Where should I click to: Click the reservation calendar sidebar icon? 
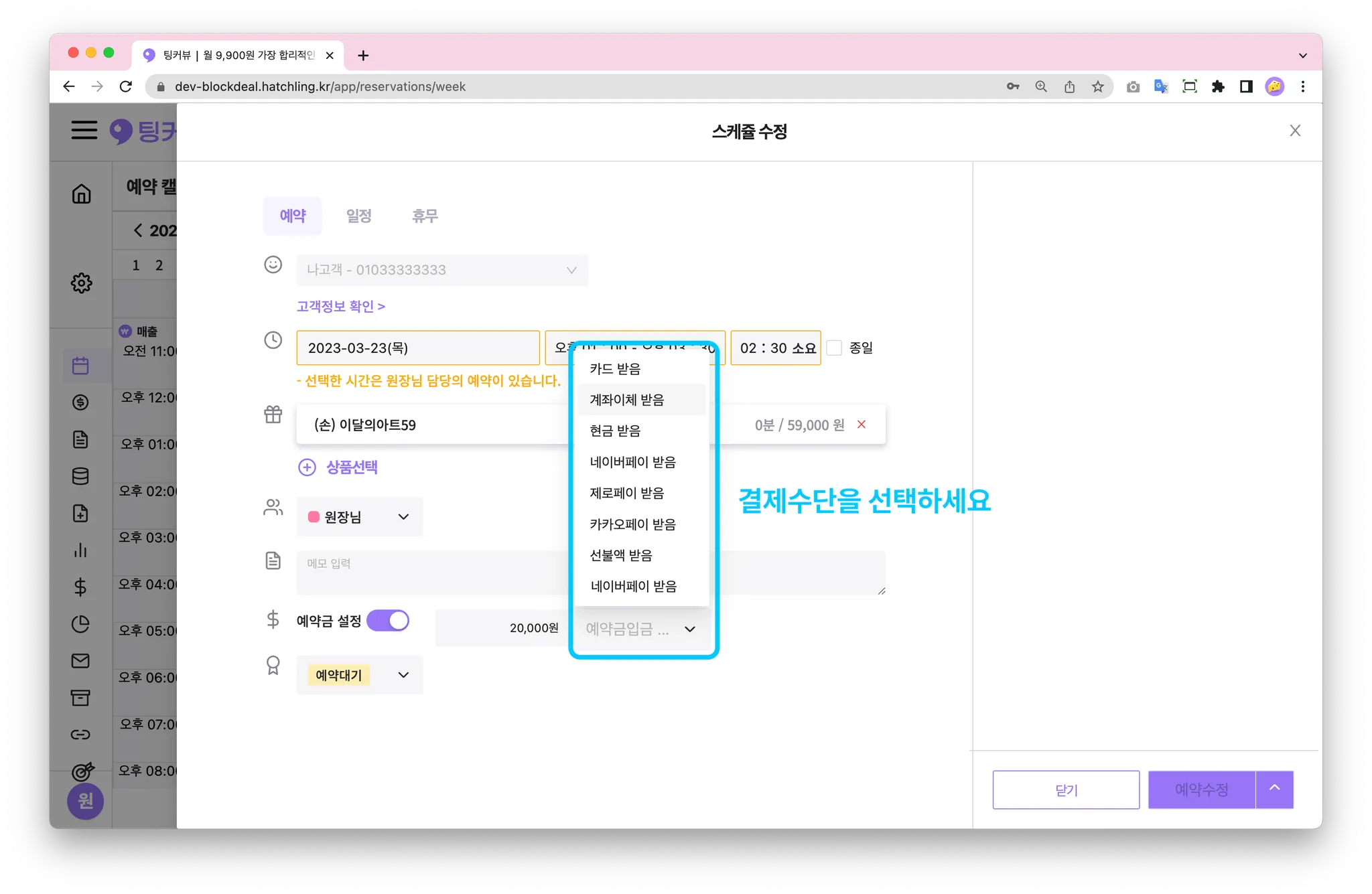click(x=80, y=366)
